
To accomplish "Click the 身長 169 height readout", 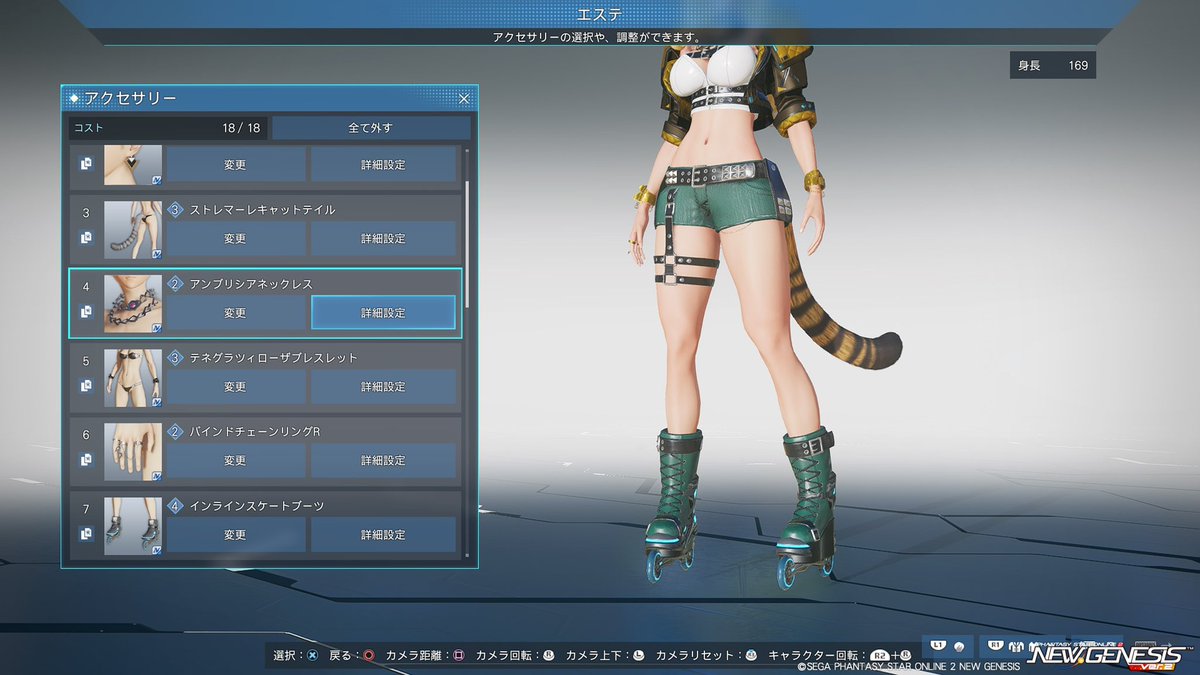I will click(x=1053, y=66).
